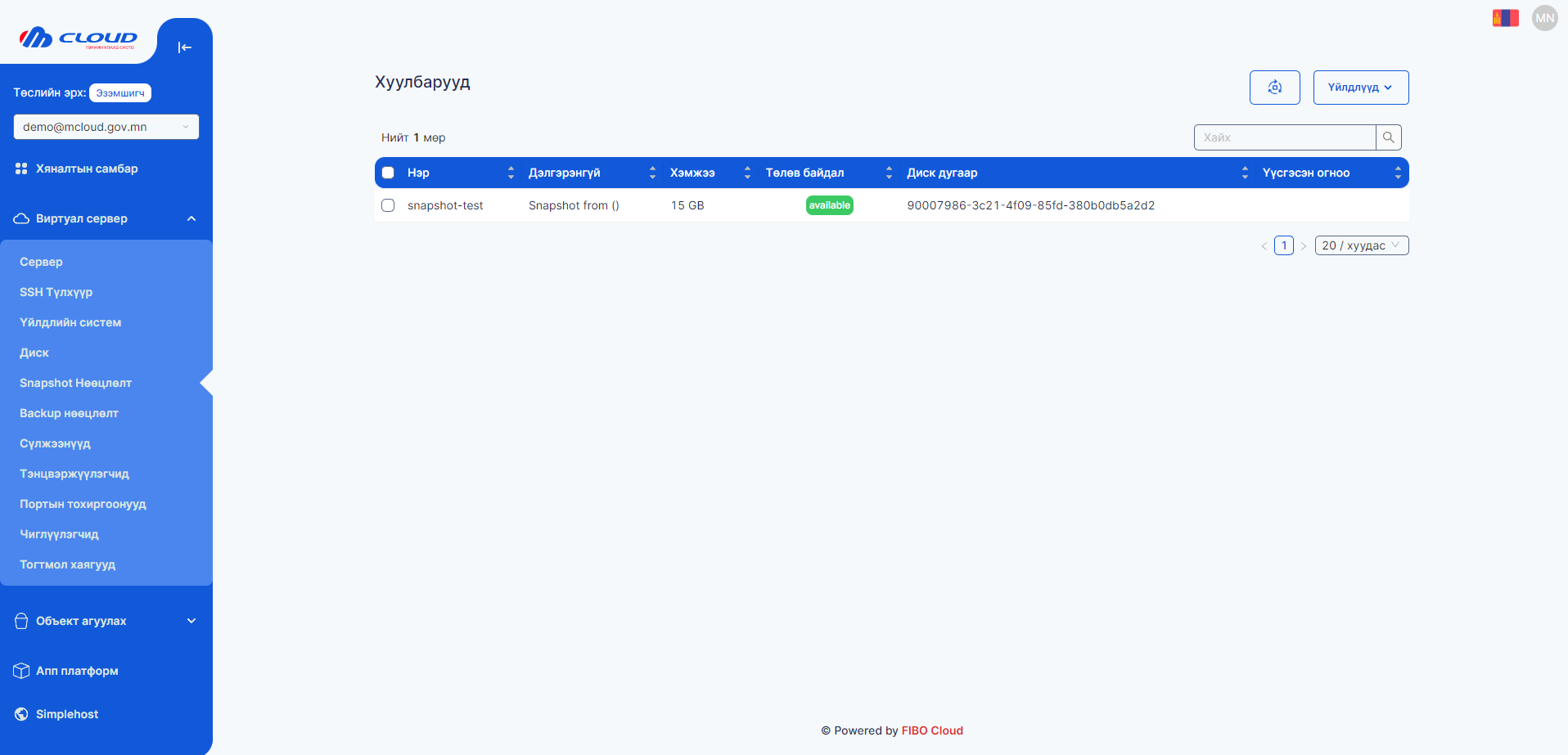Image resolution: width=1568 pixels, height=755 pixels.
Task: Open the 20 / хуудас page size dropdown
Action: pyautogui.click(x=1361, y=245)
